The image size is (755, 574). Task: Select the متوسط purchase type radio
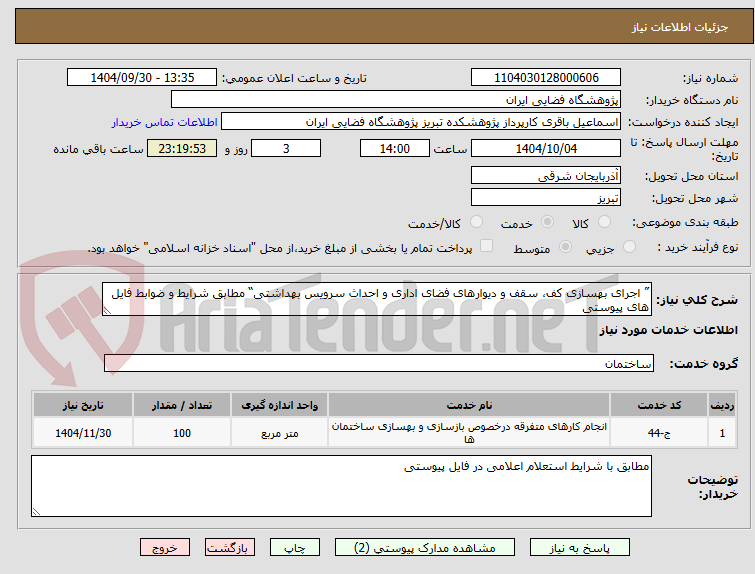pos(565,247)
